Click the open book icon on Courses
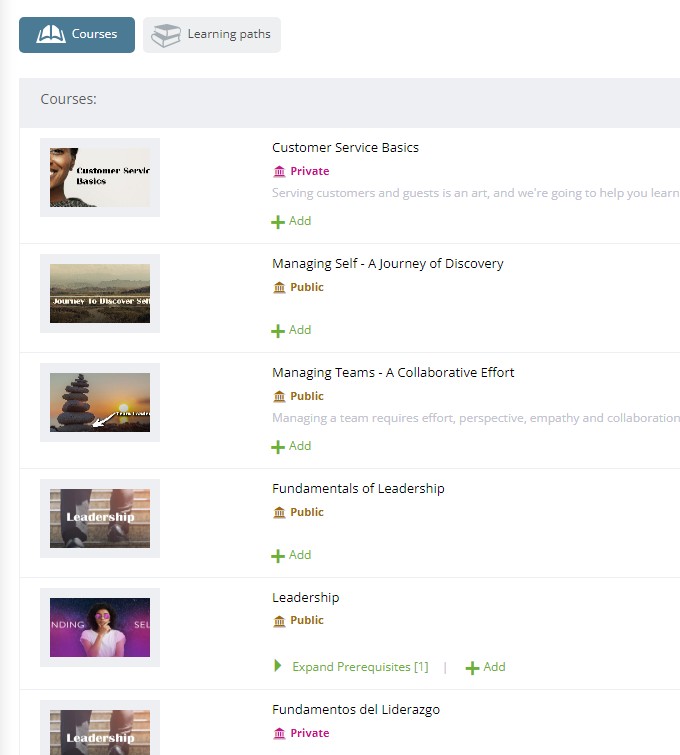 click(51, 35)
